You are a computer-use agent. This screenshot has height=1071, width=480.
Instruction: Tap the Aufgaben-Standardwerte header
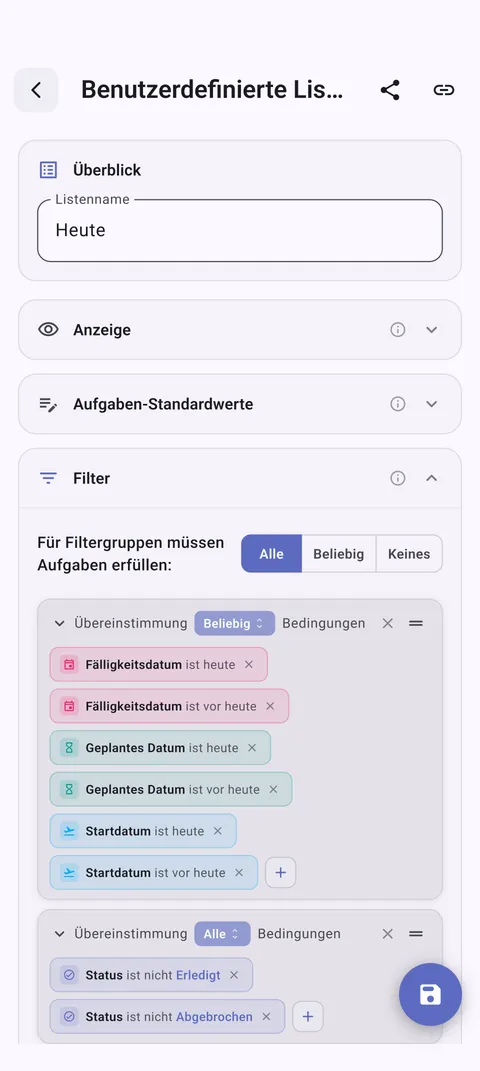pyautogui.click(x=240, y=404)
